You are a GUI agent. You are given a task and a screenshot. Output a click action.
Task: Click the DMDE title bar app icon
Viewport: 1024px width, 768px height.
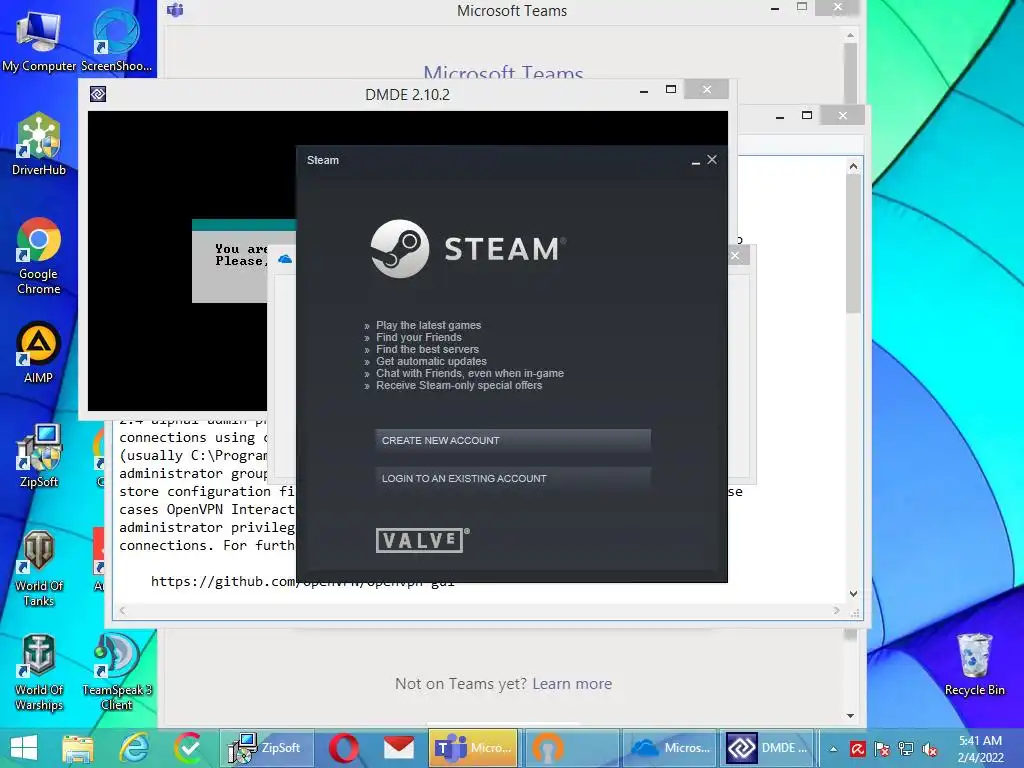(x=98, y=94)
